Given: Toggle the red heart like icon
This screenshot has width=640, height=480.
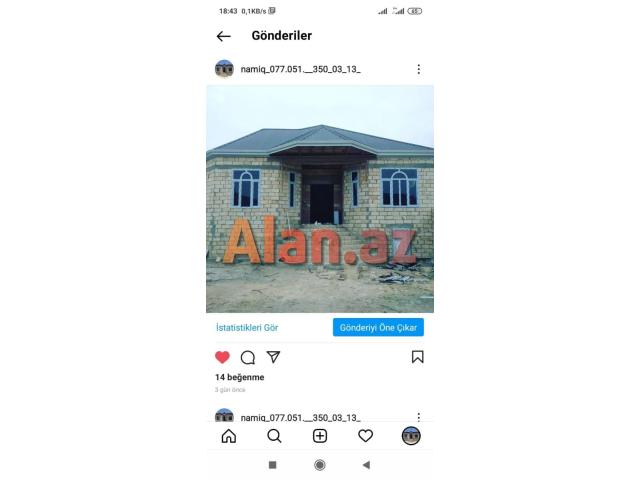Looking at the screenshot, I should [222, 357].
